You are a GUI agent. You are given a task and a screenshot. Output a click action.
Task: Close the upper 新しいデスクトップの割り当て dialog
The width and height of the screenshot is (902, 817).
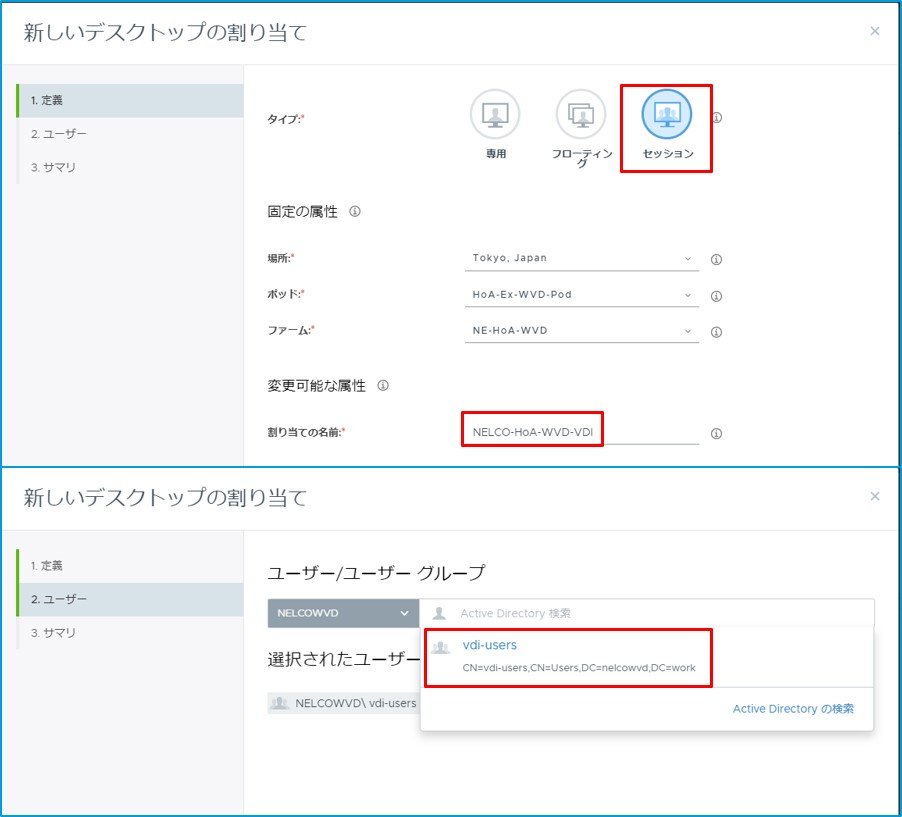click(874, 31)
